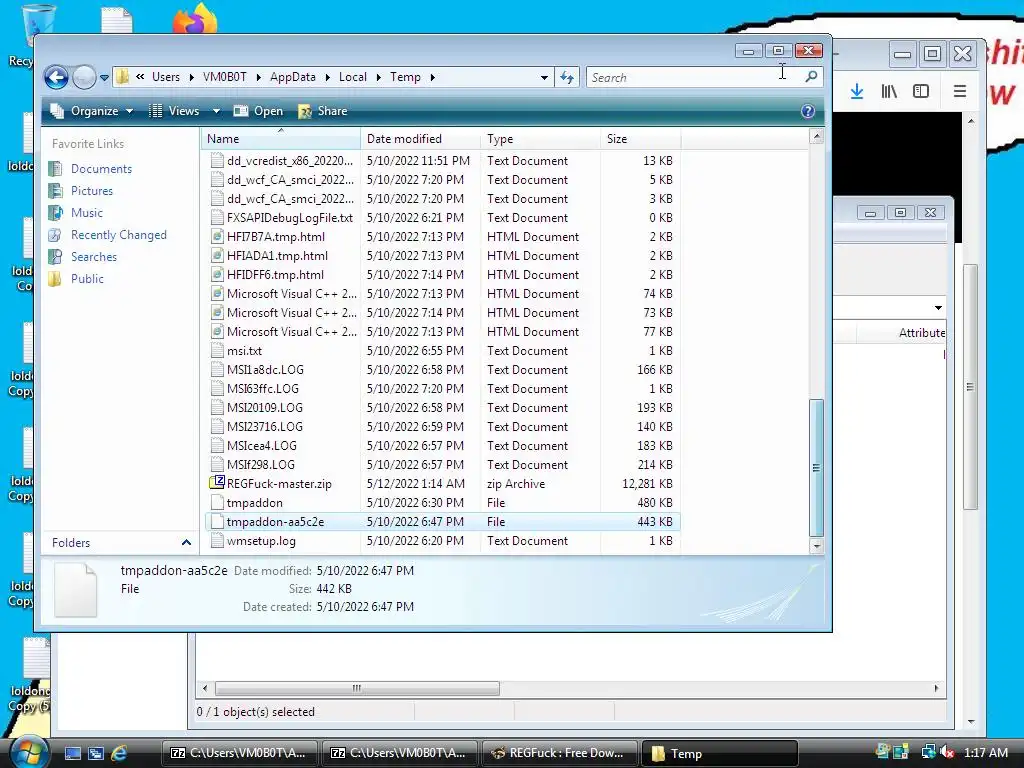Open Pictures favorite link
The image size is (1024, 768).
coord(91,191)
